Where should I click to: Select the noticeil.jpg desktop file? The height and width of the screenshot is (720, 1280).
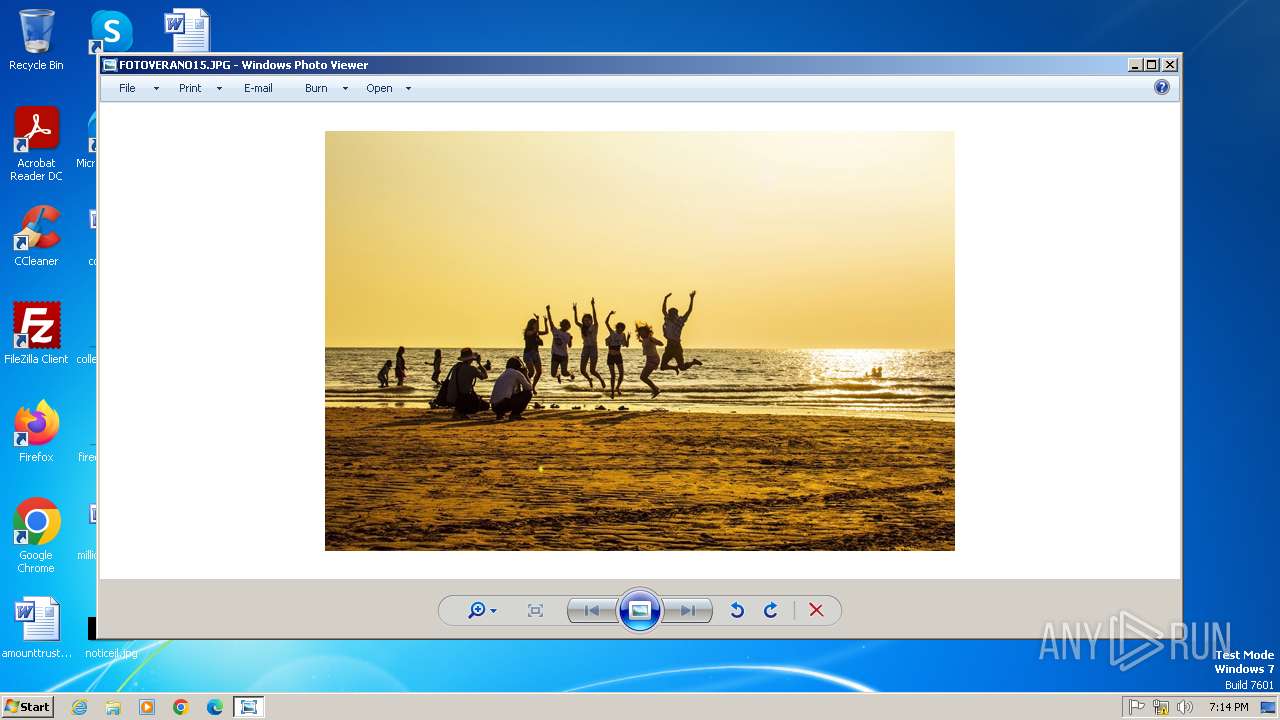pos(111,652)
